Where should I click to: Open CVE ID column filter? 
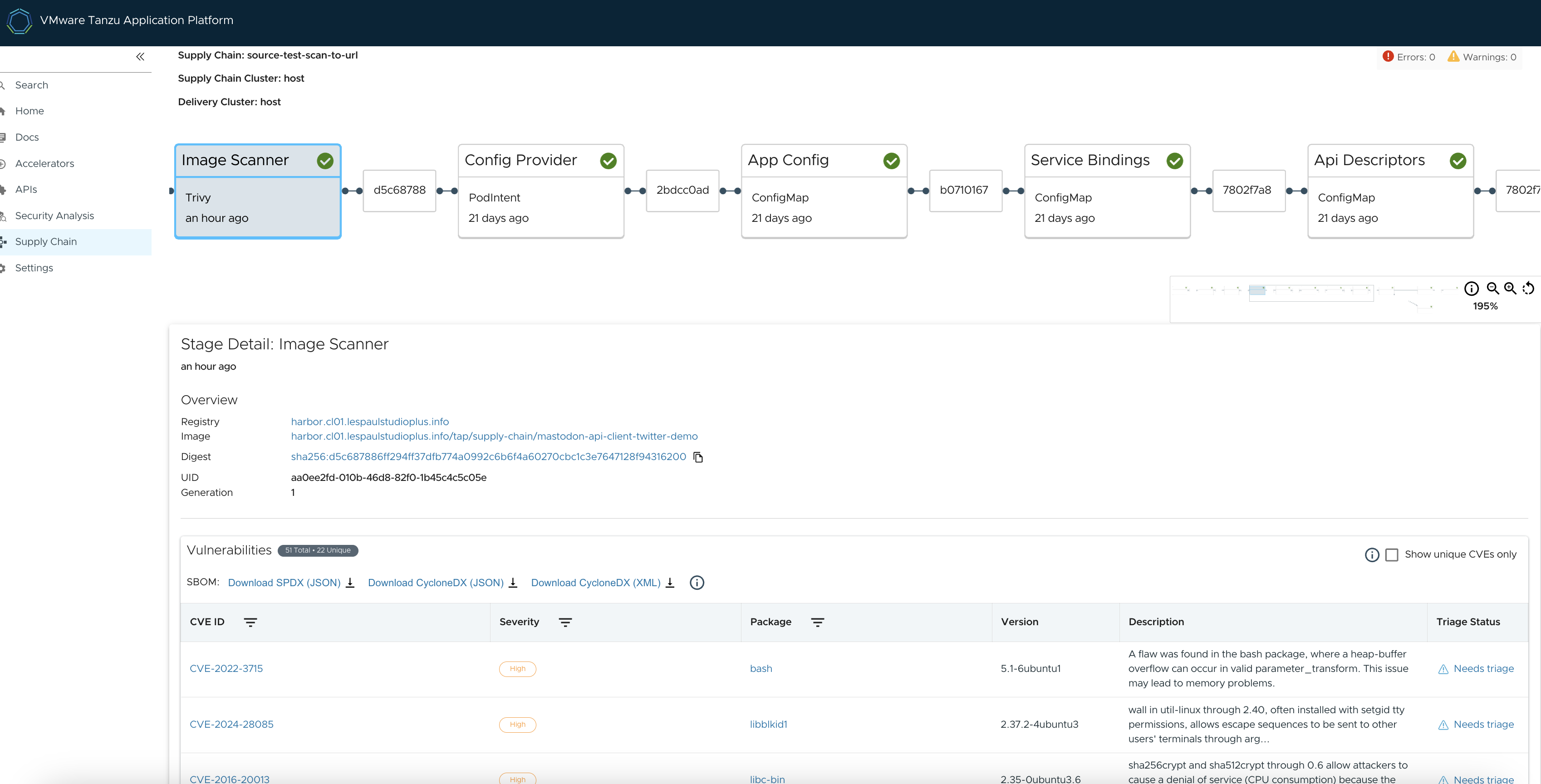250,622
